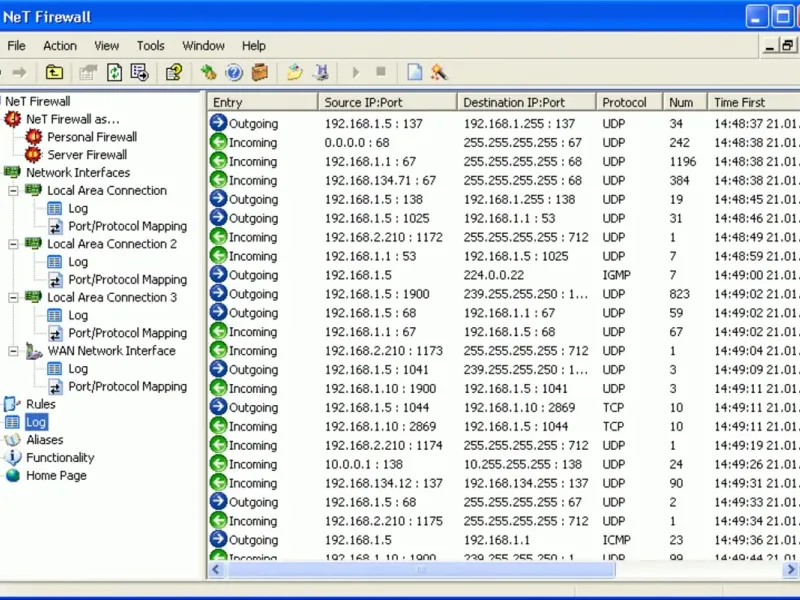Open the Window menu

[204, 46]
